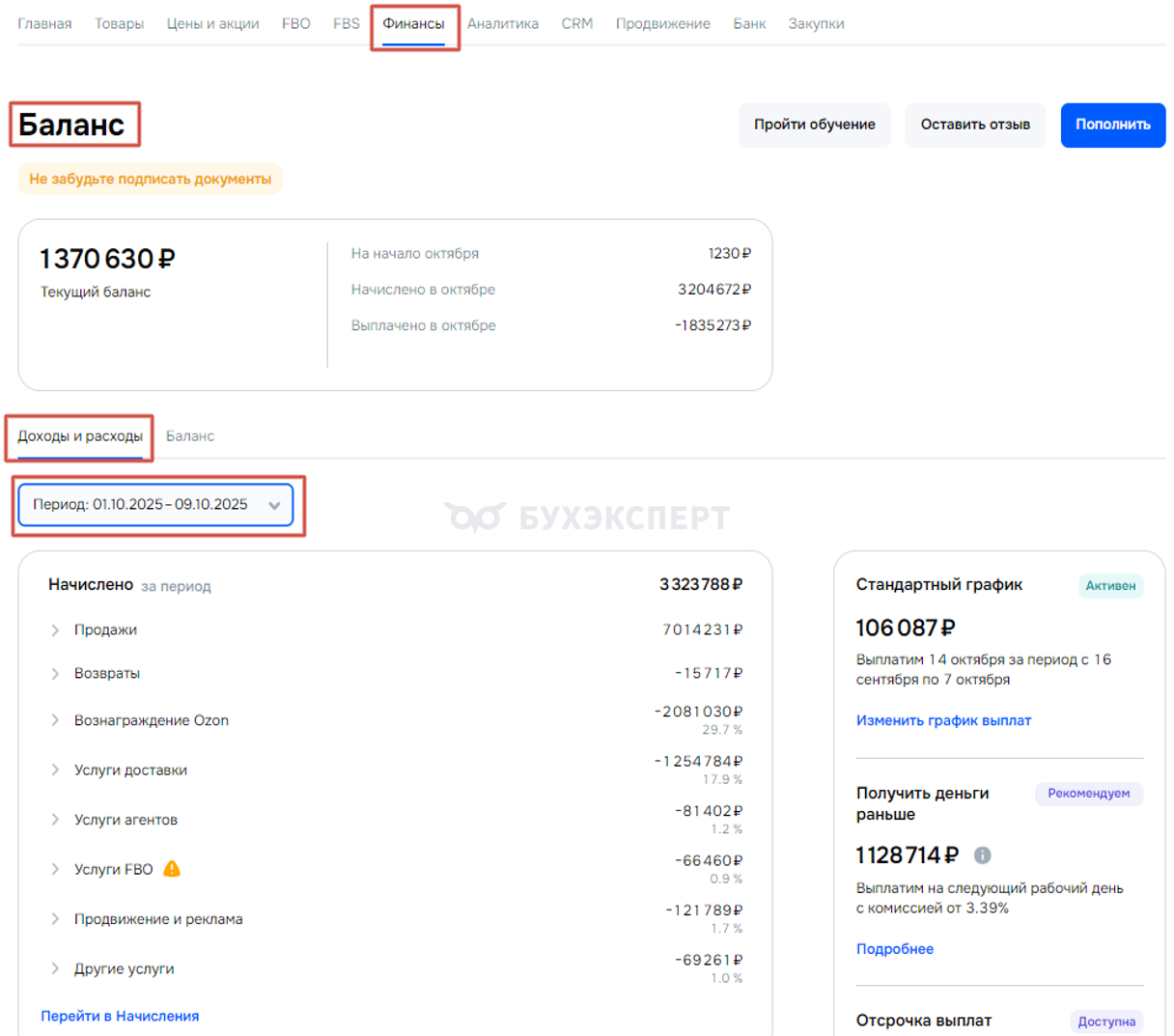Click the Оставить отзыв button

(x=975, y=125)
